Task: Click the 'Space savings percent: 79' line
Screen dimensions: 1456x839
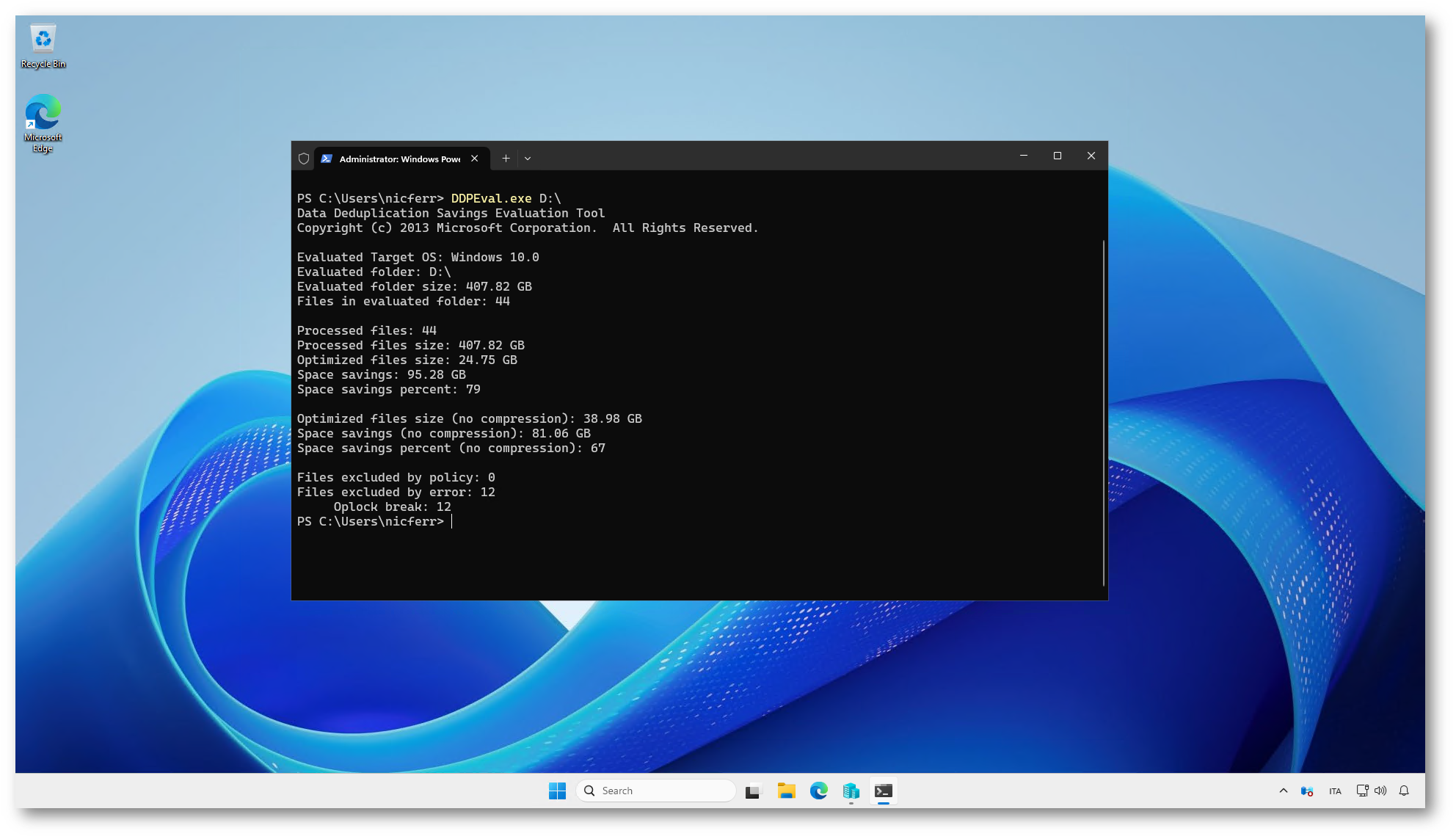Action: (388, 389)
